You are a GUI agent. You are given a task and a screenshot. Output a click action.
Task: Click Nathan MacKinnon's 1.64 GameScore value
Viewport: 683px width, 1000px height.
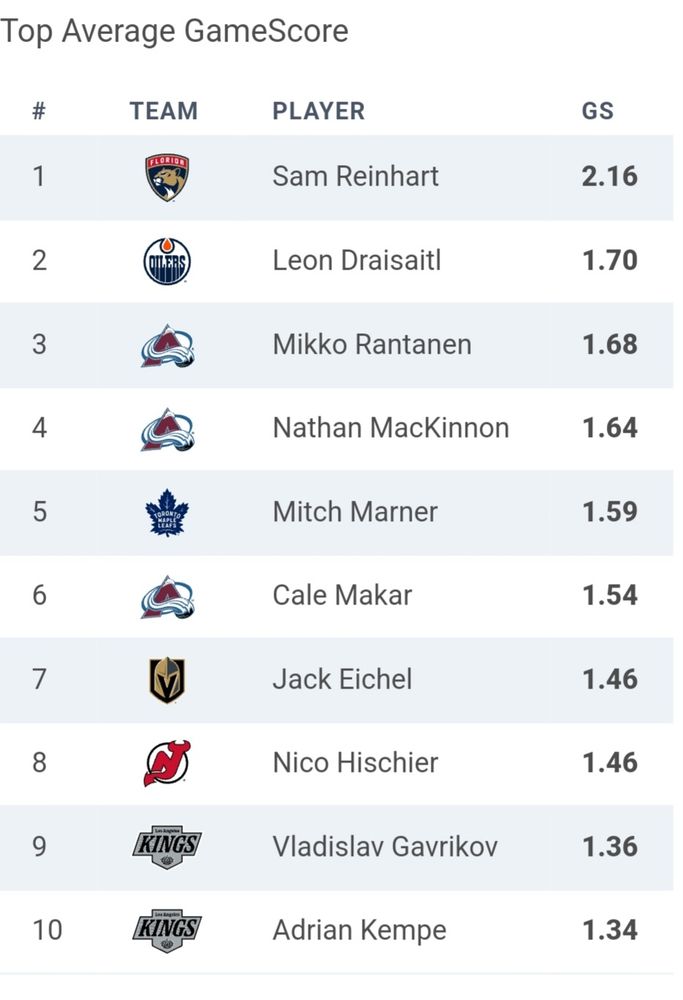(610, 428)
